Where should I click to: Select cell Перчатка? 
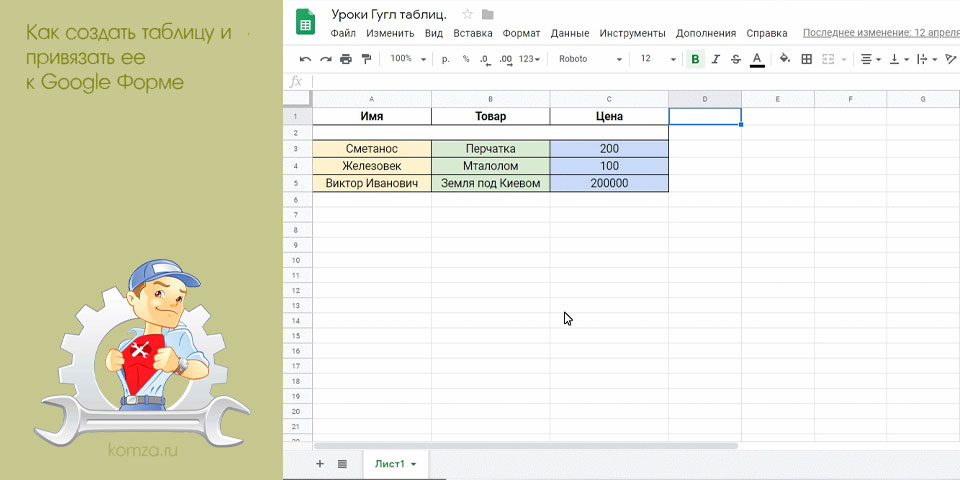pyautogui.click(x=490, y=149)
